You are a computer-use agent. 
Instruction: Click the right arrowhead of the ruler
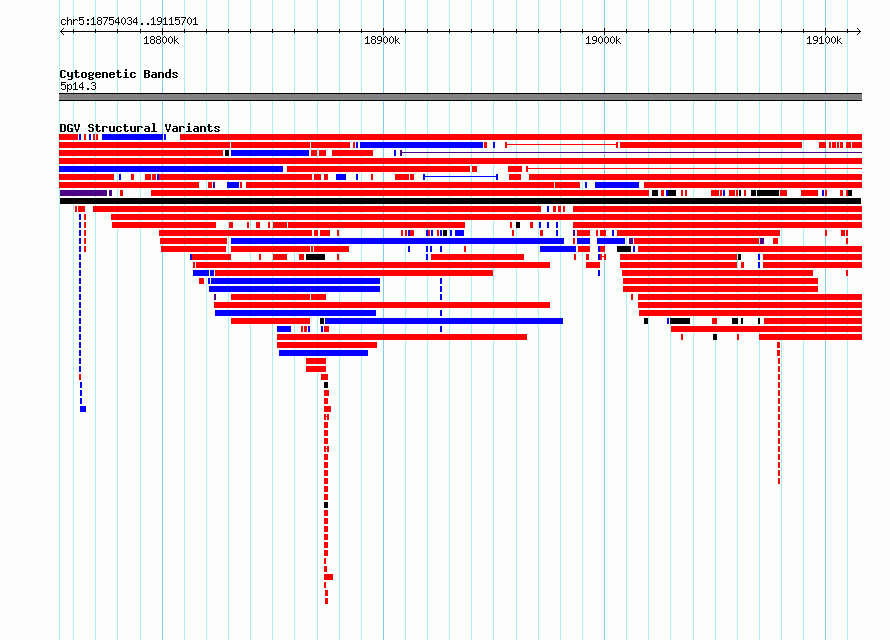(x=859, y=32)
